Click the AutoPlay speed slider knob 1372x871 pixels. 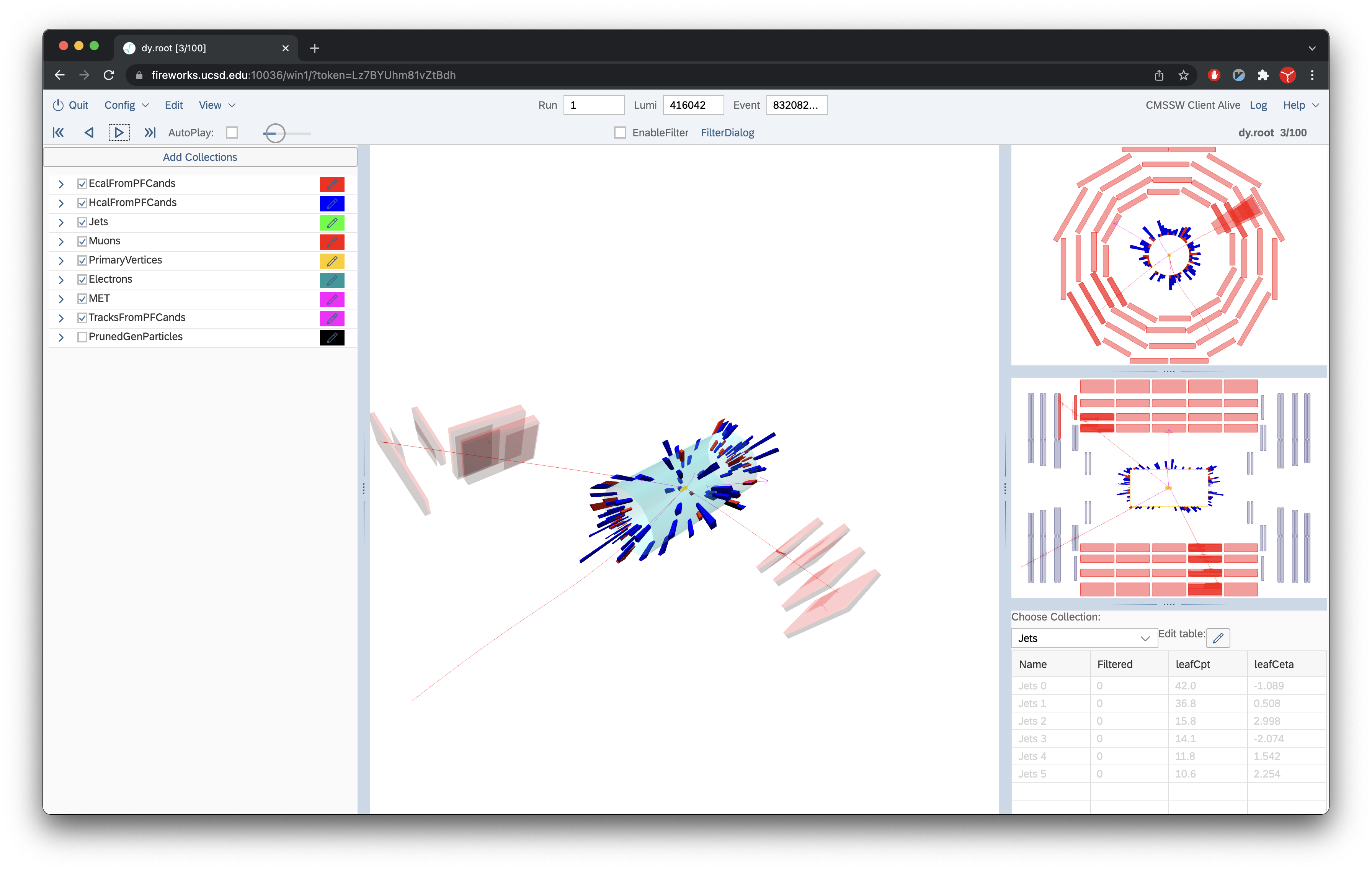[x=275, y=133]
